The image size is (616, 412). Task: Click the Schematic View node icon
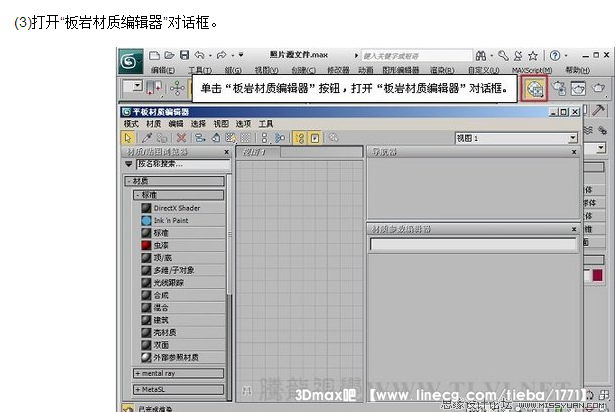click(x=177, y=88)
